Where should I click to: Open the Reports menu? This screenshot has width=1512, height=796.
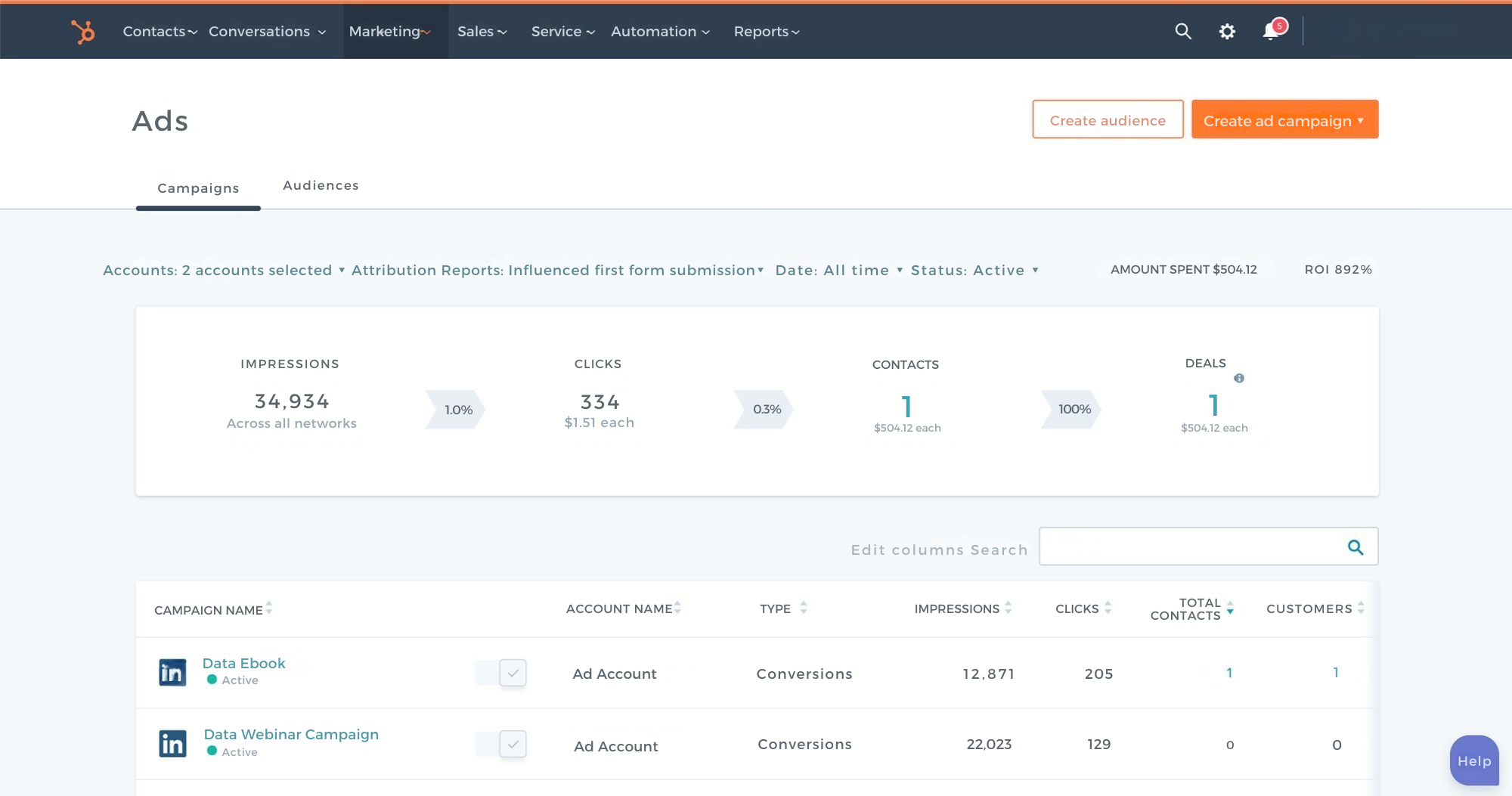tap(767, 32)
